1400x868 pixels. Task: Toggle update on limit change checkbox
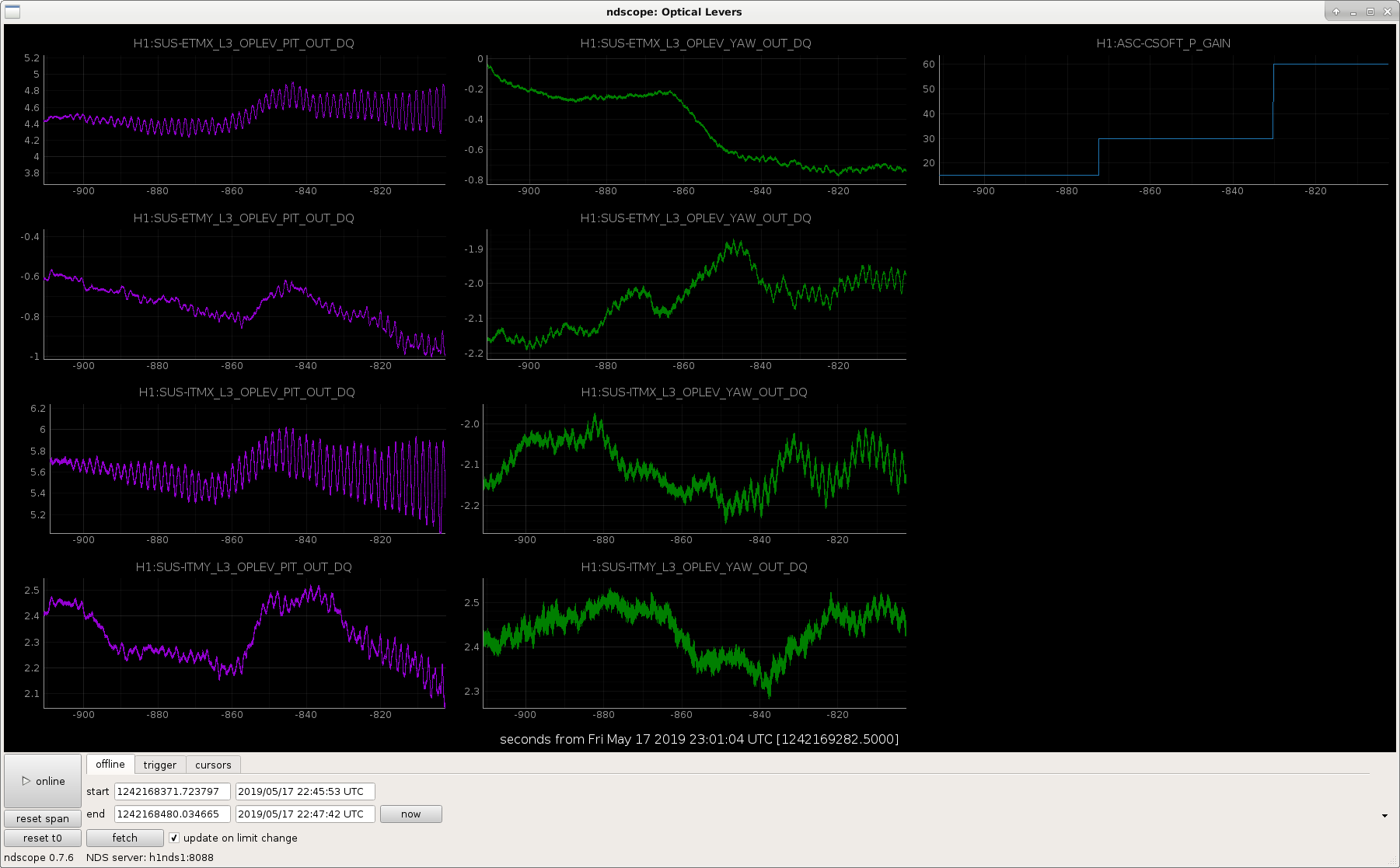pyautogui.click(x=174, y=838)
